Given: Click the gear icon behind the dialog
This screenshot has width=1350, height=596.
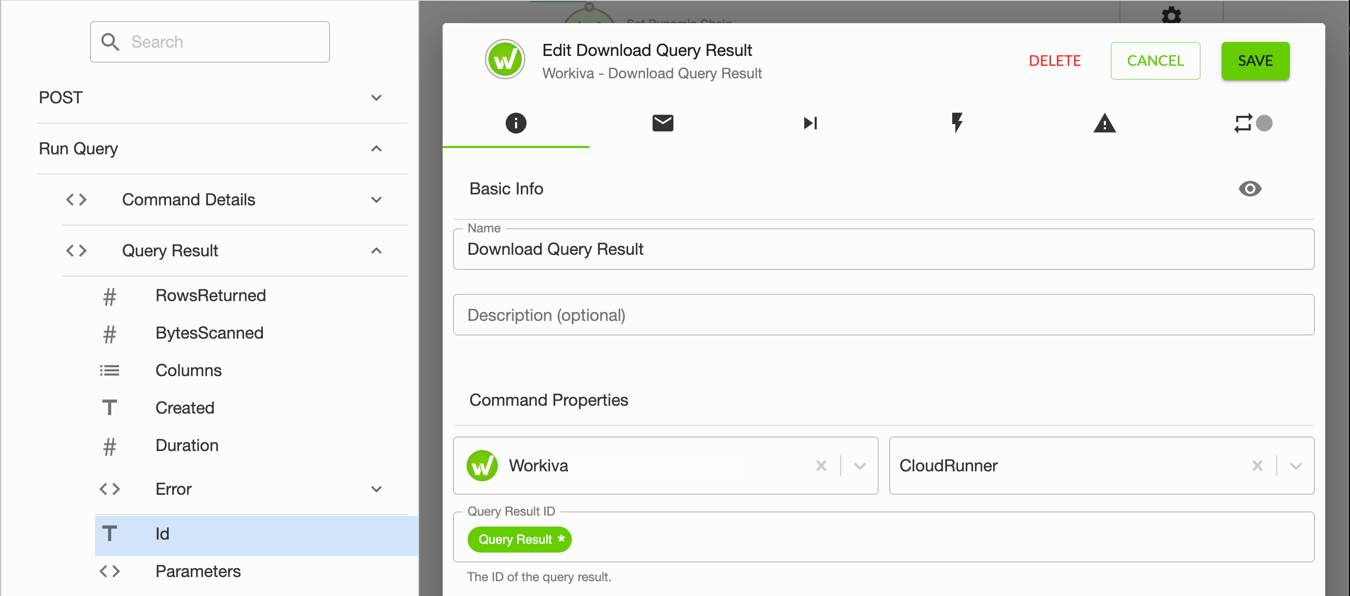Looking at the screenshot, I should (1171, 15).
